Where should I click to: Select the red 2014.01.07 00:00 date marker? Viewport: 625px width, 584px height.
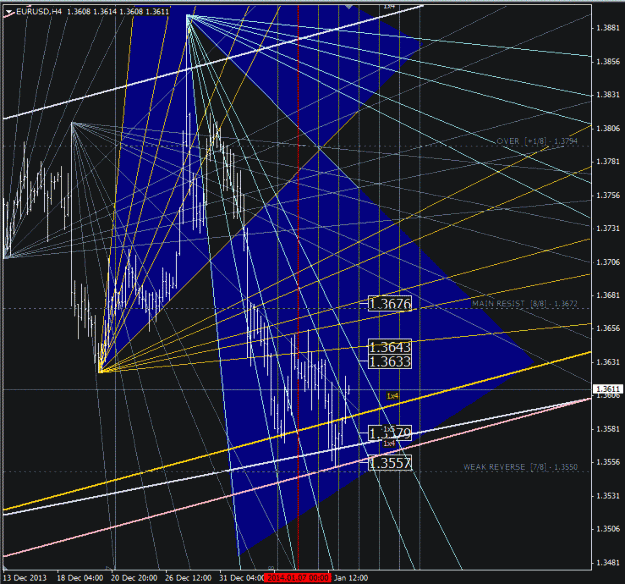[x=297, y=578]
